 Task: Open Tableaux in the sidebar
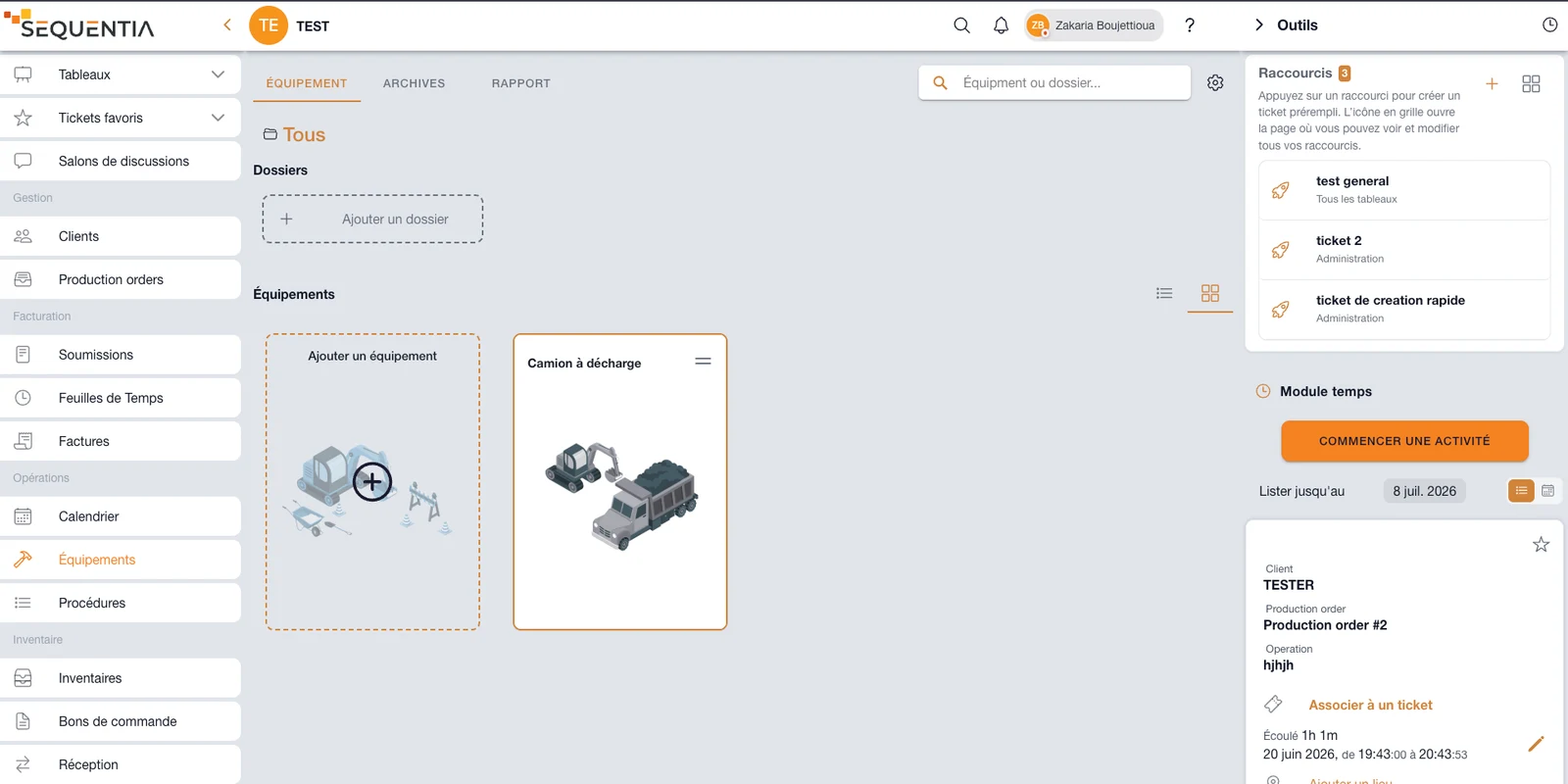tap(120, 74)
